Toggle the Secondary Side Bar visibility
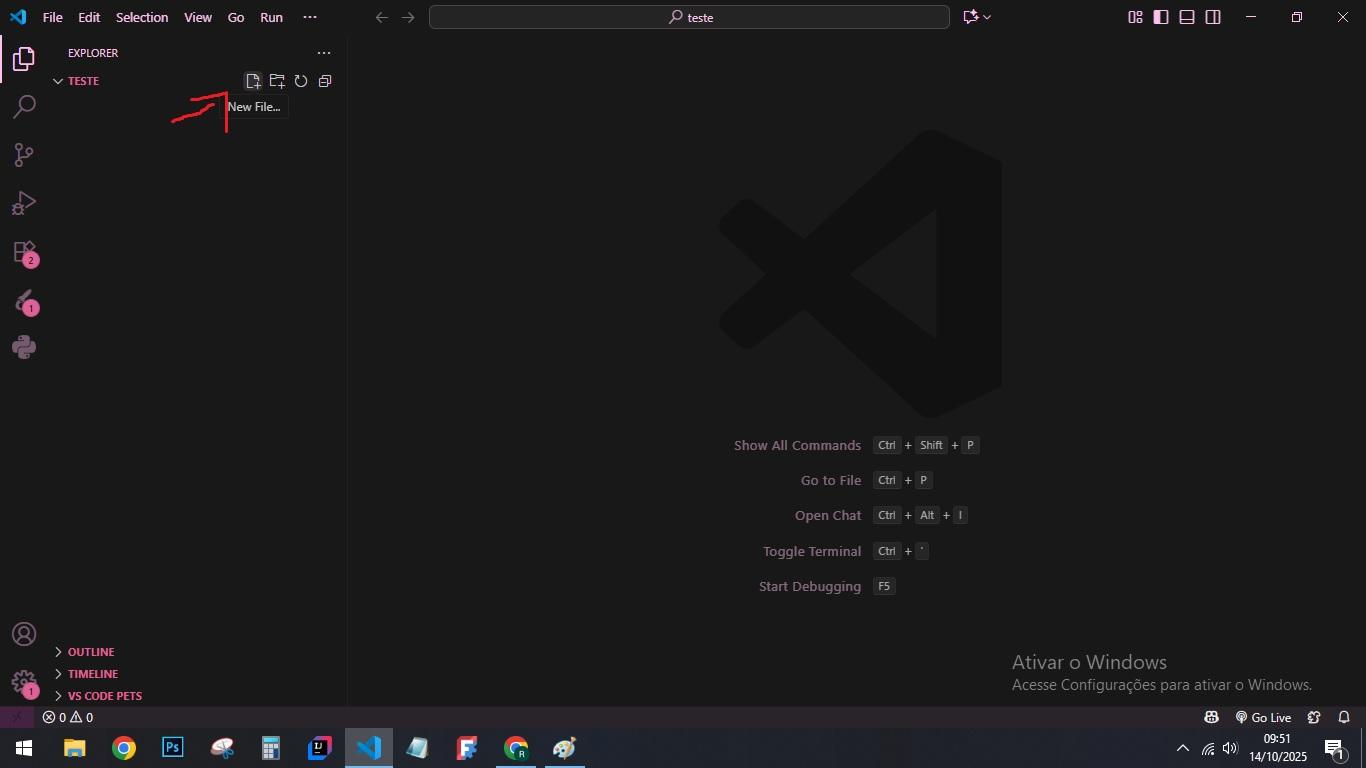1366x768 pixels. coord(1213,17)
